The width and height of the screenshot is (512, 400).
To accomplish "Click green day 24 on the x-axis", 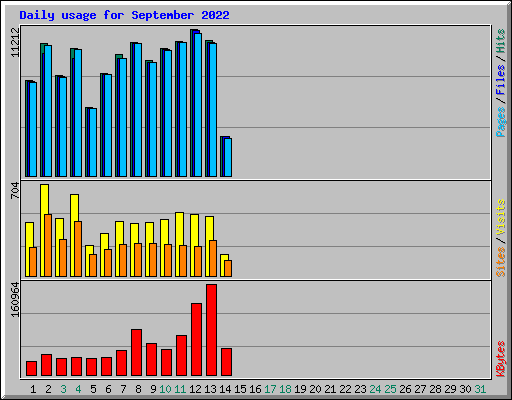I will pos(375,389).
